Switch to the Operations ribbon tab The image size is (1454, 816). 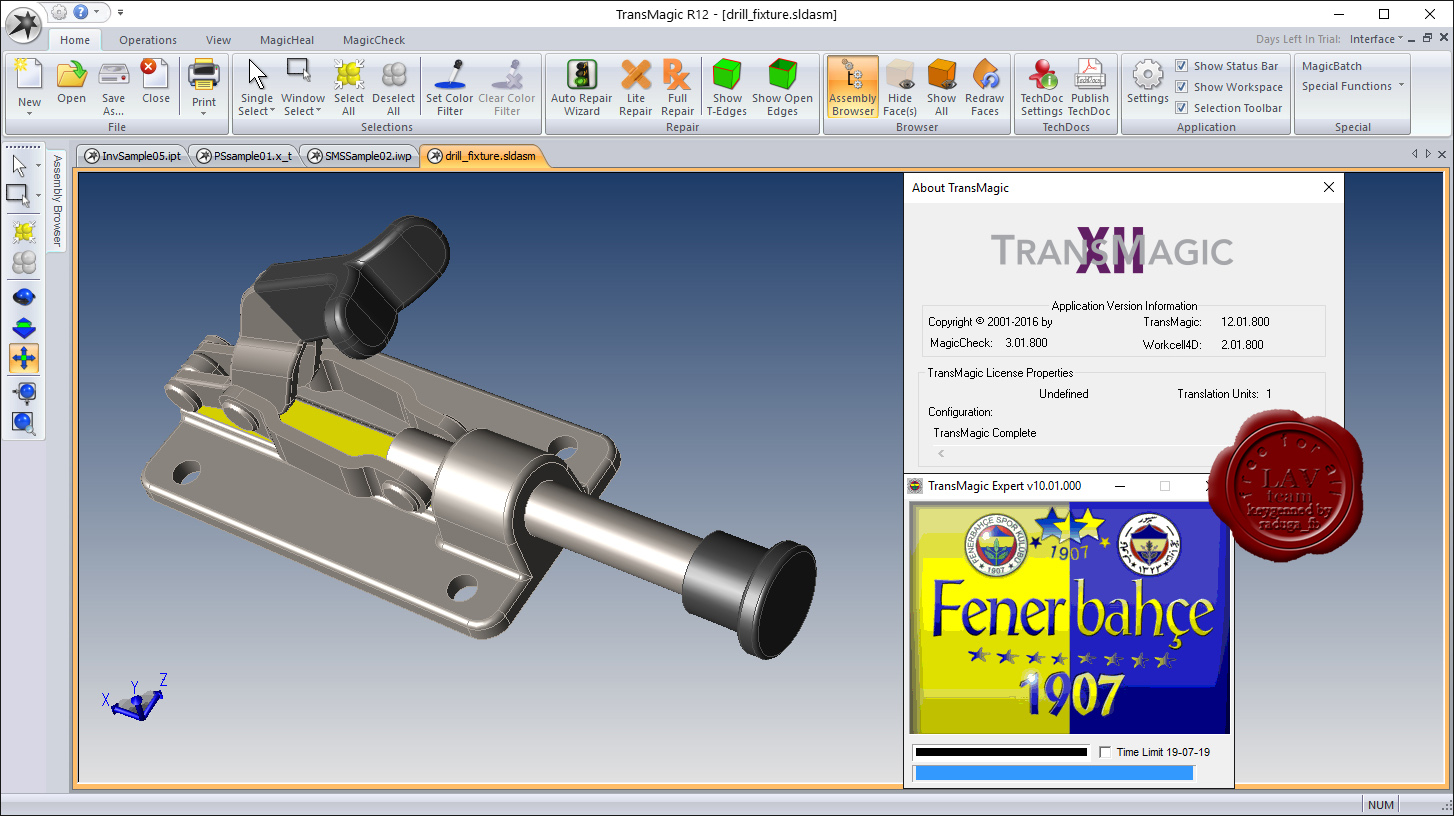pyautogui.click(x=148, y=40)
